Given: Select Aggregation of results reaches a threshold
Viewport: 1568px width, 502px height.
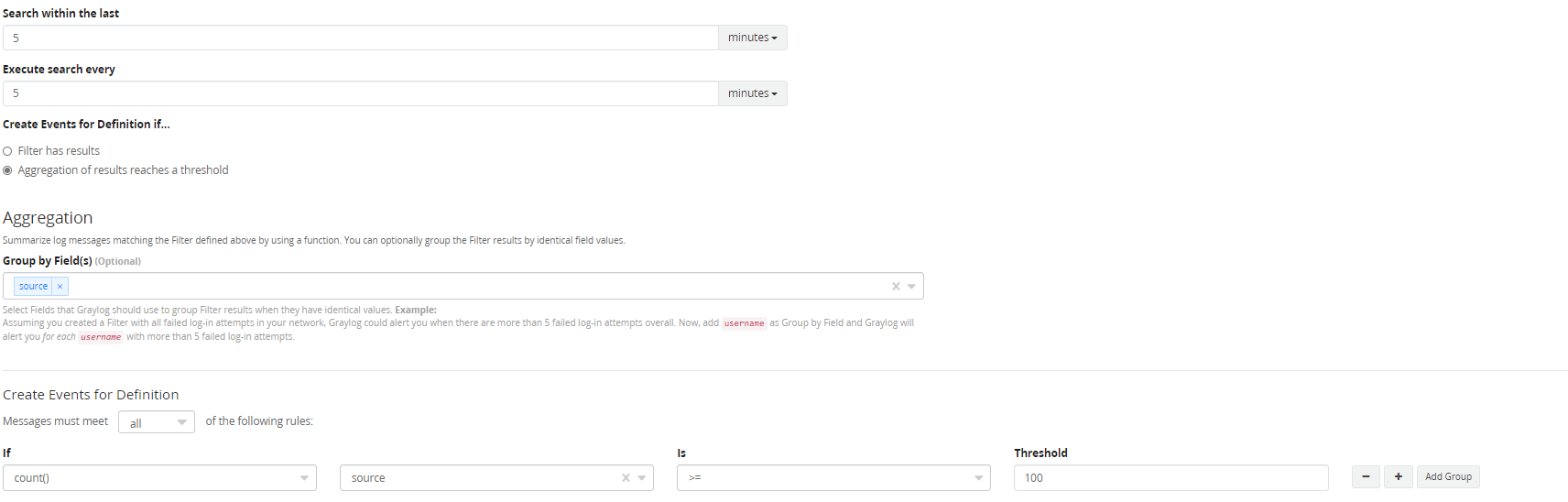Looking at the screenshot, I should point(8,170).
